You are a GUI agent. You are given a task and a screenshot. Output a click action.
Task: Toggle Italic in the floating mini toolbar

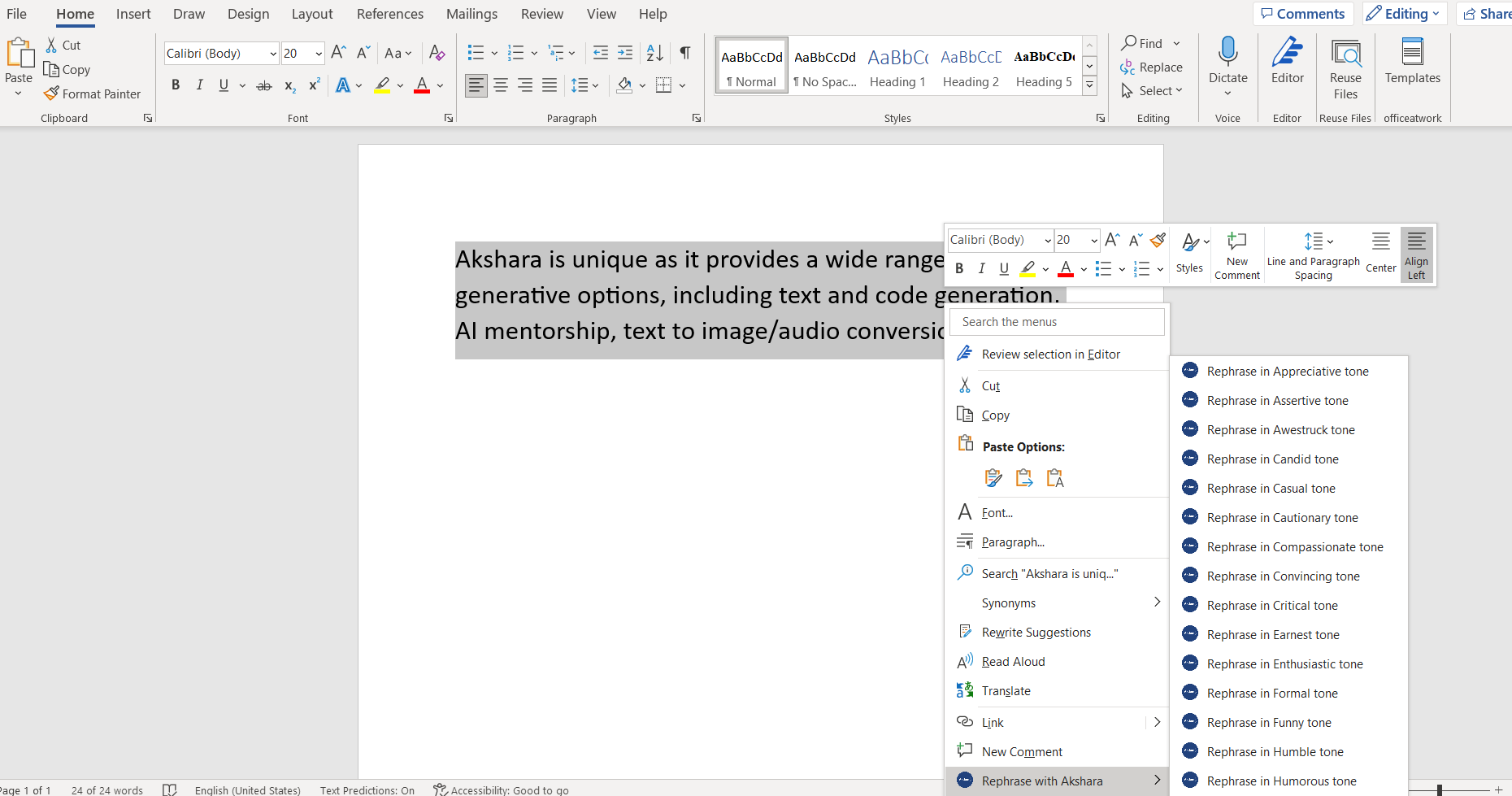click(982, 268)
